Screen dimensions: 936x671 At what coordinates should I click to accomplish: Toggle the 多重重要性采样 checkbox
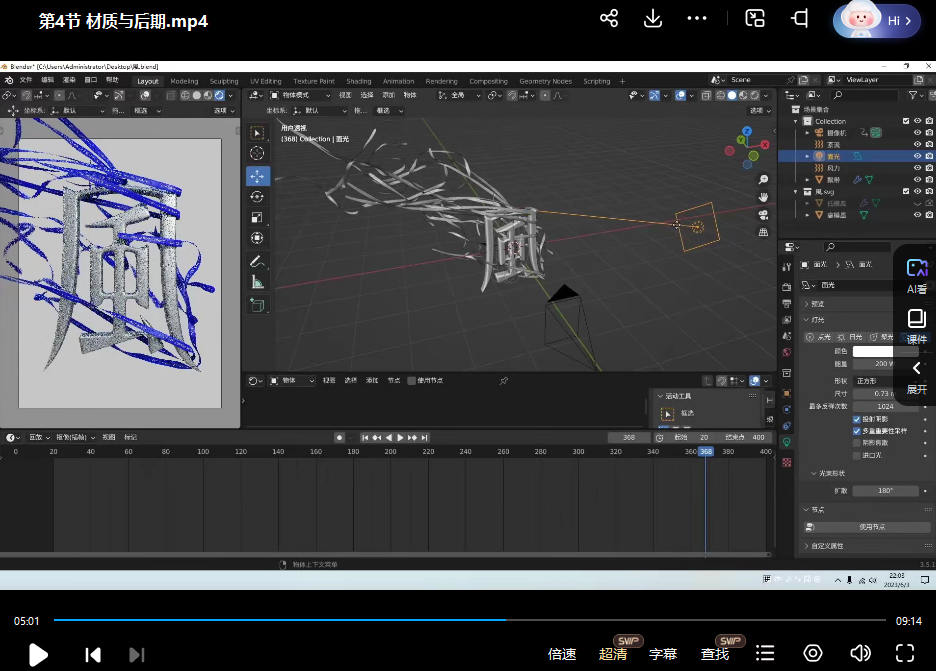[857, 430]
